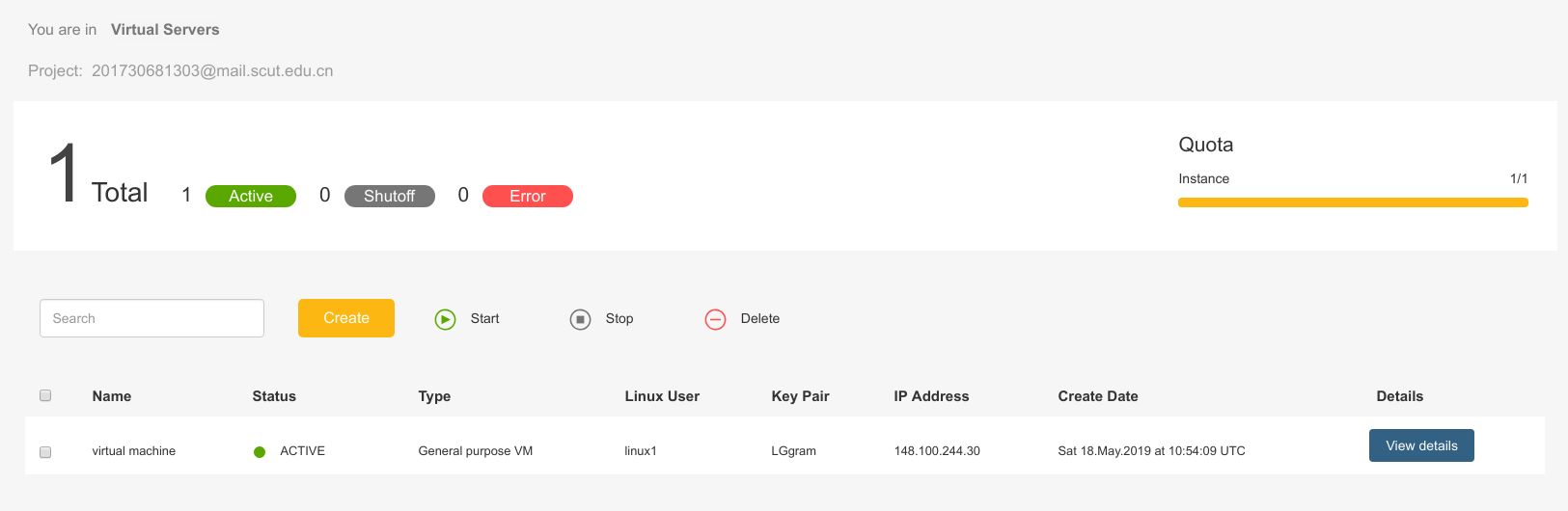
Task: Click the green Start play icon
Action: [x=445, y=319]
